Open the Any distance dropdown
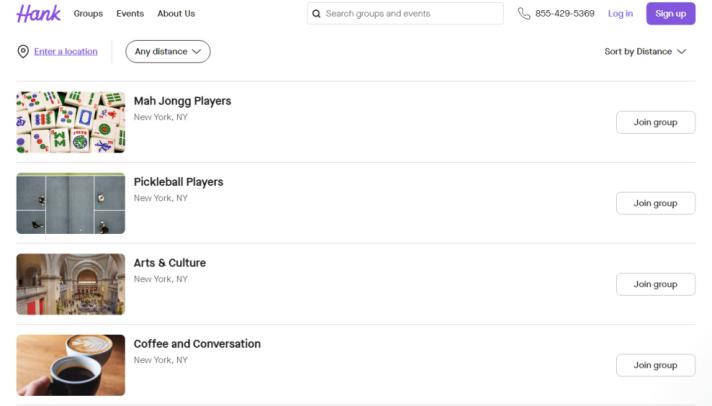This screenshot has height=406, width=712. (x=167, y=52)
